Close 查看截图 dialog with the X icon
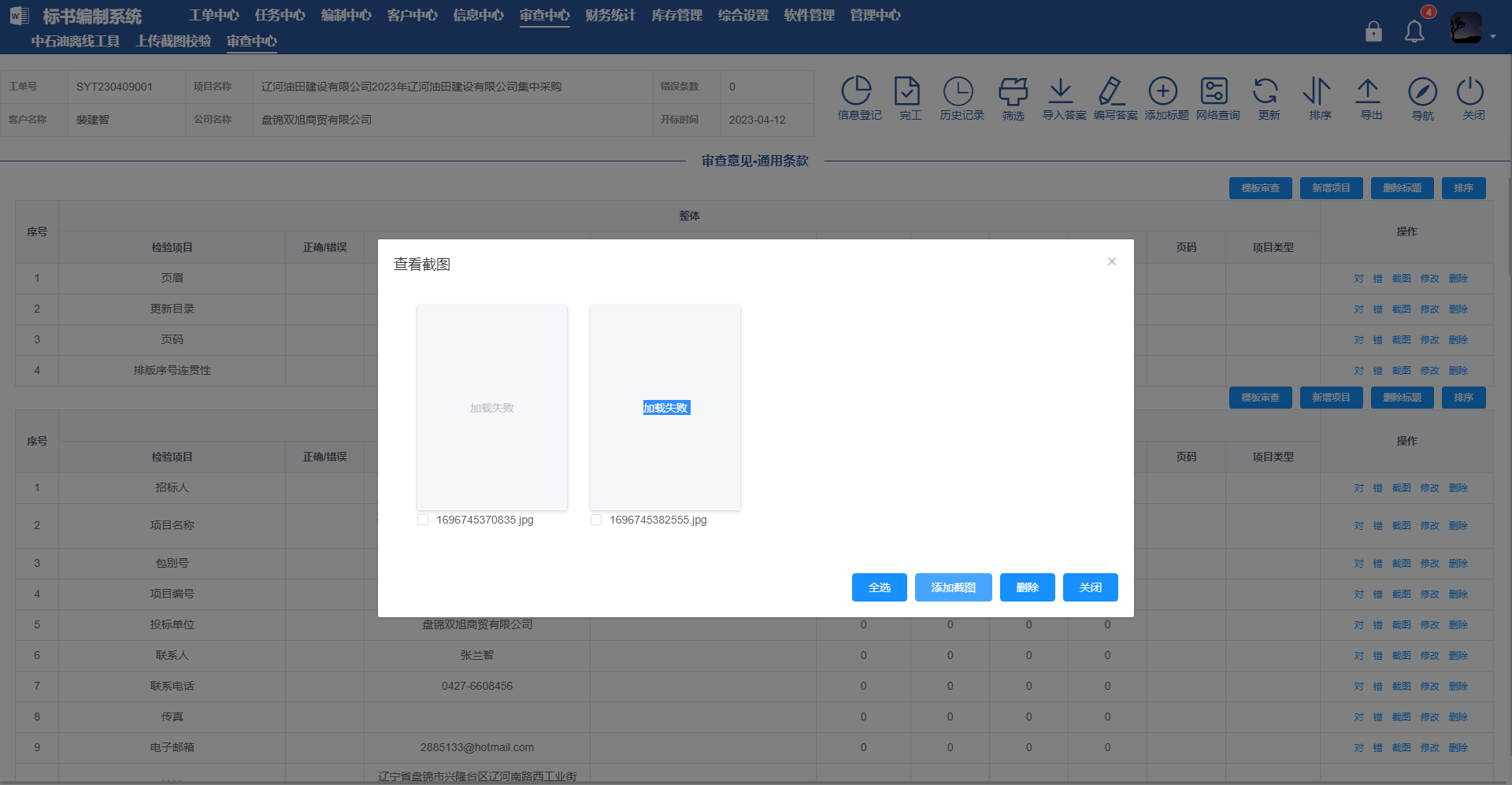1512x785 pixels. coord(1112,261)
